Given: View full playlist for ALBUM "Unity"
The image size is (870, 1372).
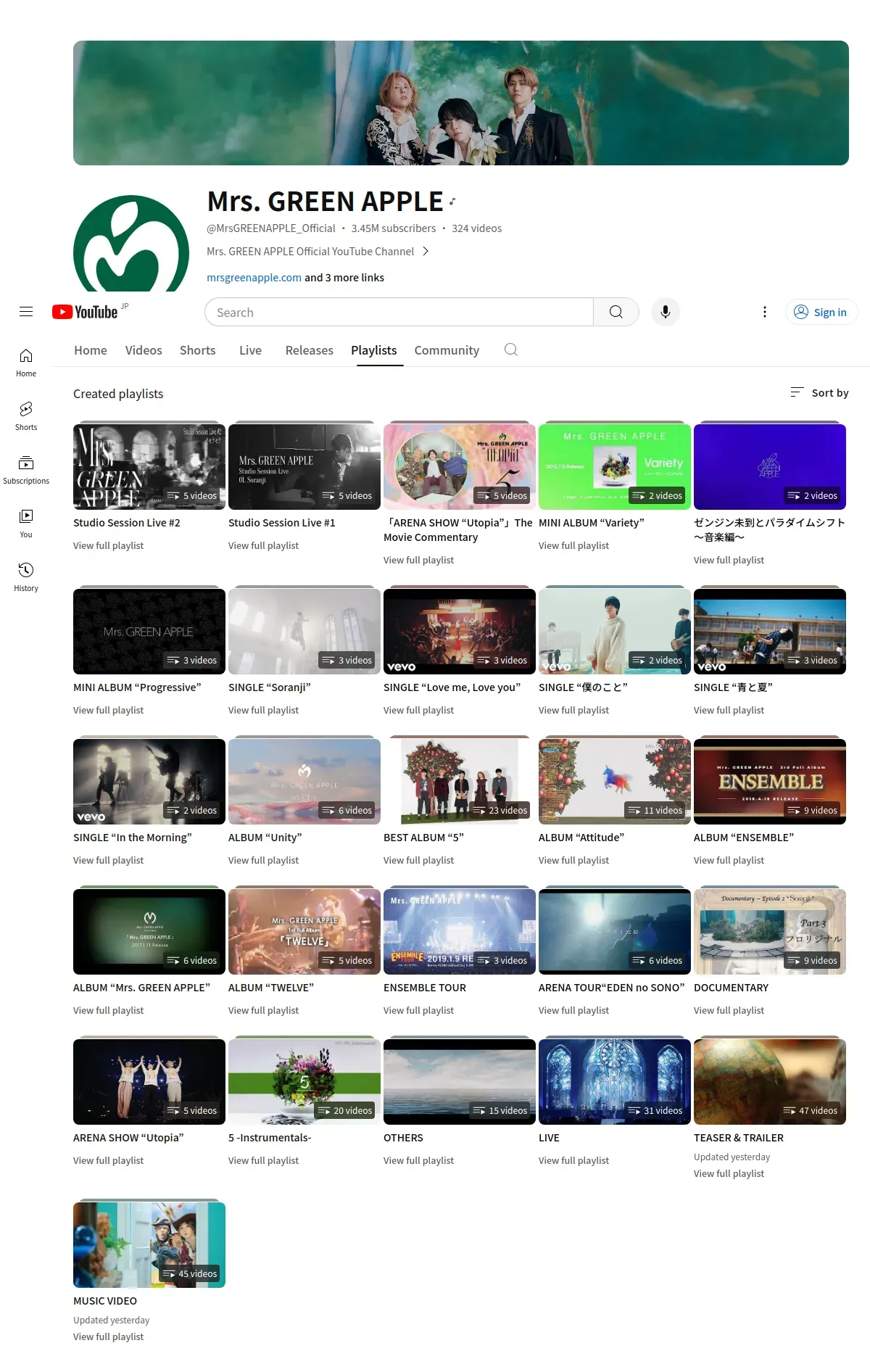Looking at the screenshot, I should click(x=263, y=860).
